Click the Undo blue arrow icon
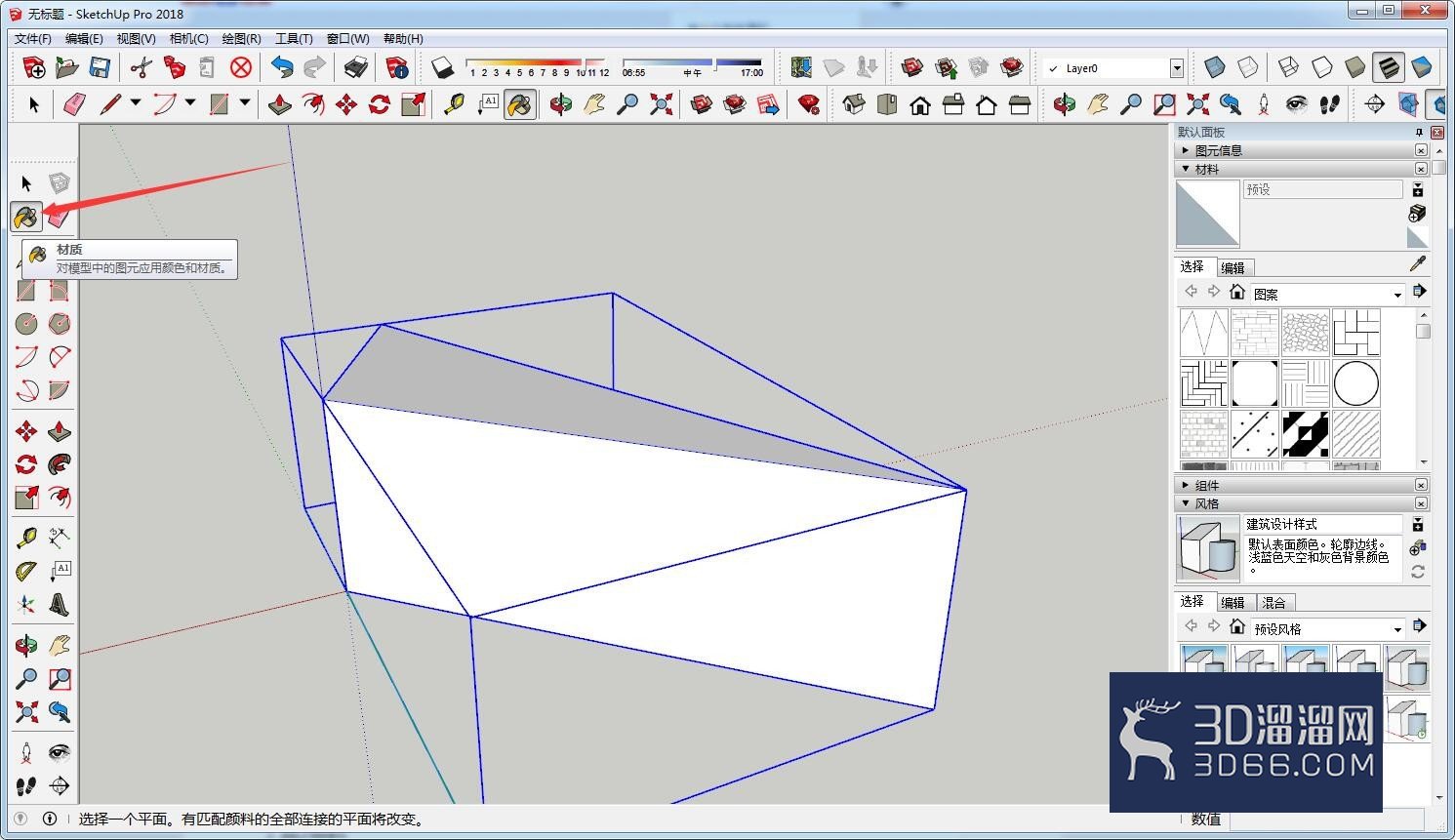 click(x=282, y=67)
